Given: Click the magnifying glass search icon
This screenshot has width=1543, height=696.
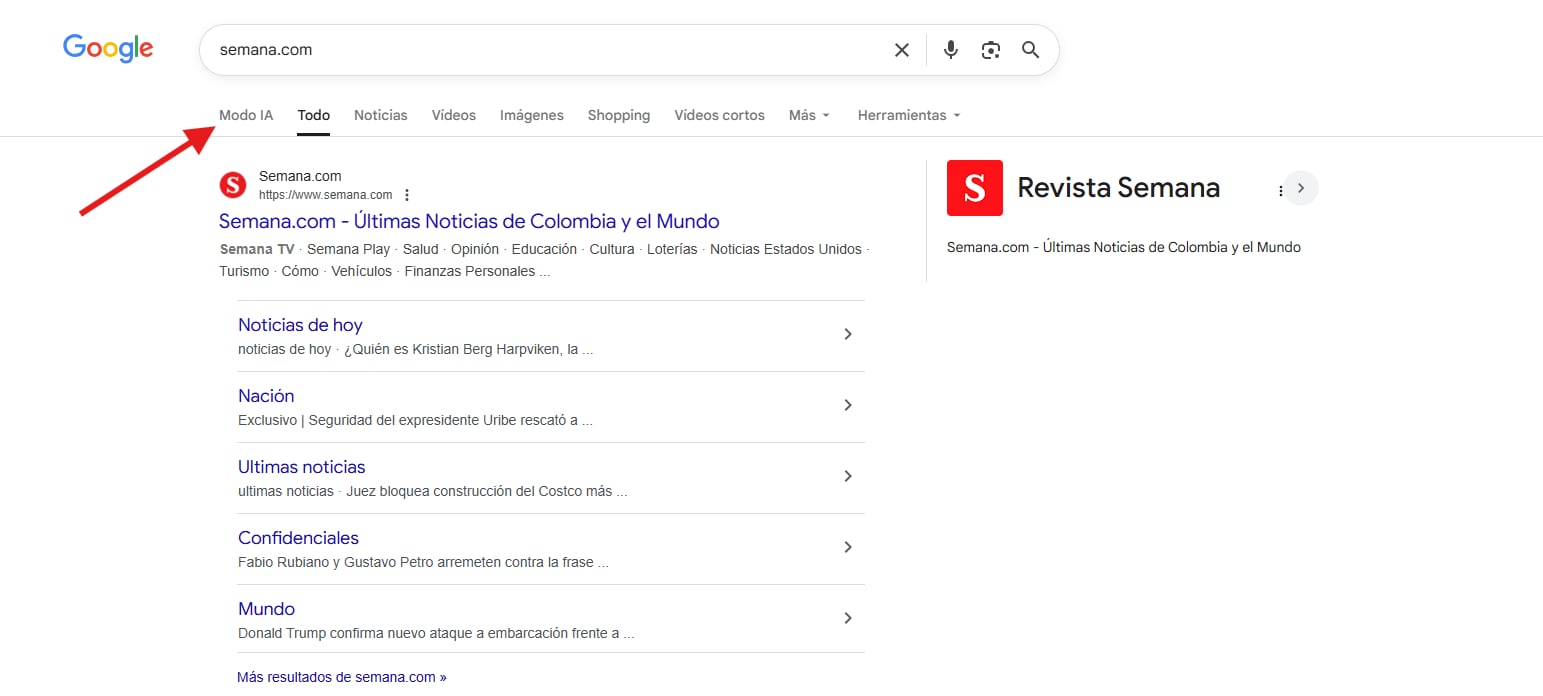Looking at the screenshot, I should [x=1030, y=49].
